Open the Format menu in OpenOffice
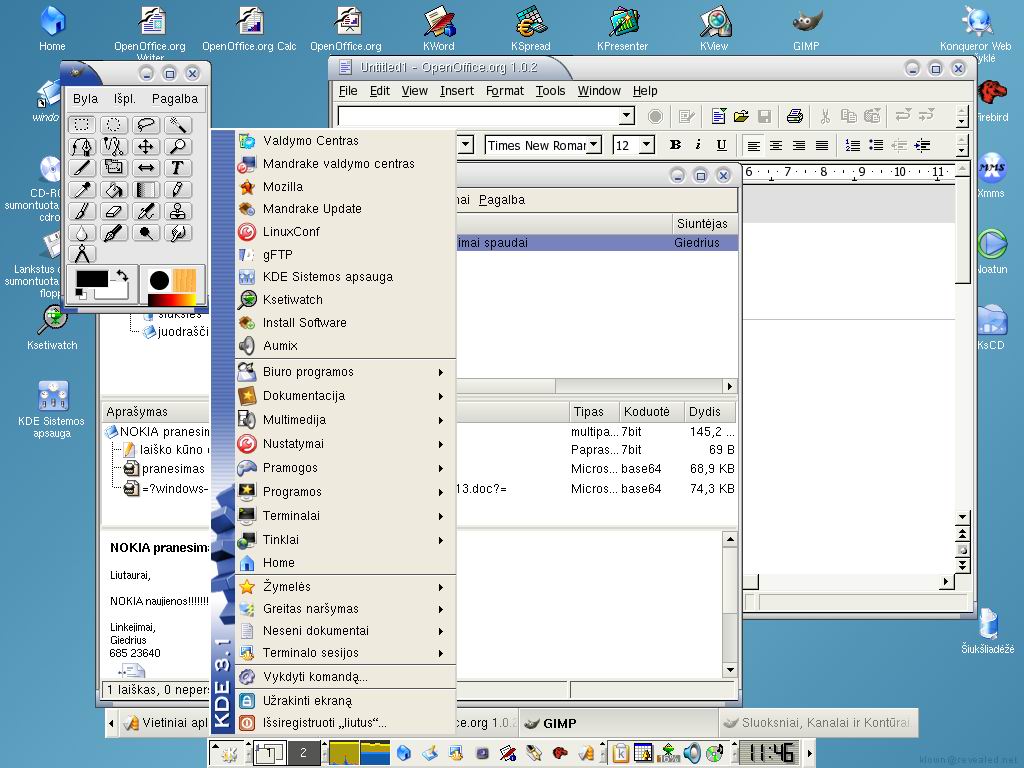Image resolution: width=1024 pixels, height=768 pixels. [x=504, y=91]
